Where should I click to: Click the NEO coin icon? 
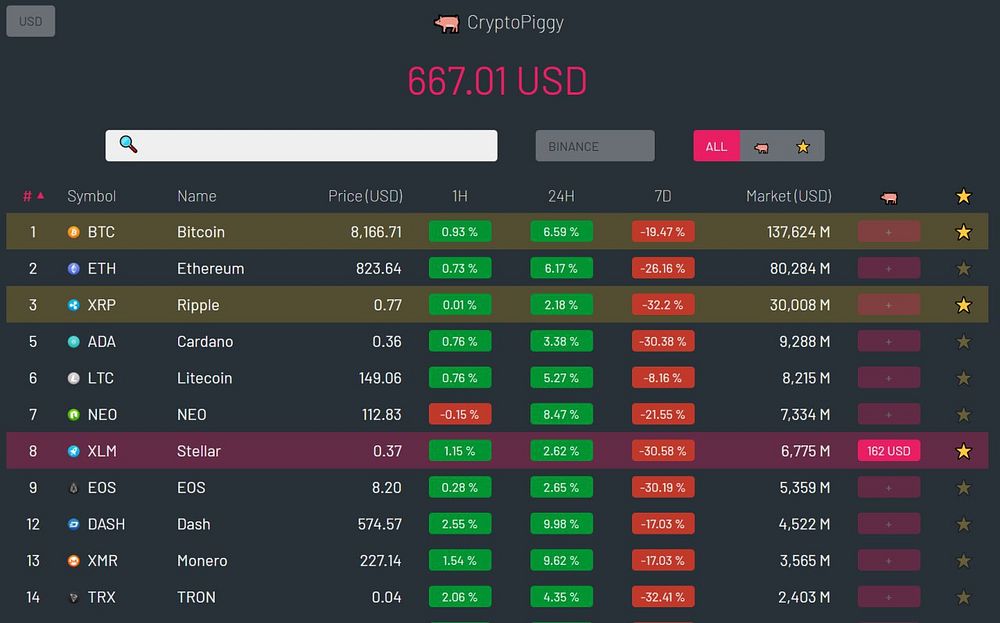point(74,414)
